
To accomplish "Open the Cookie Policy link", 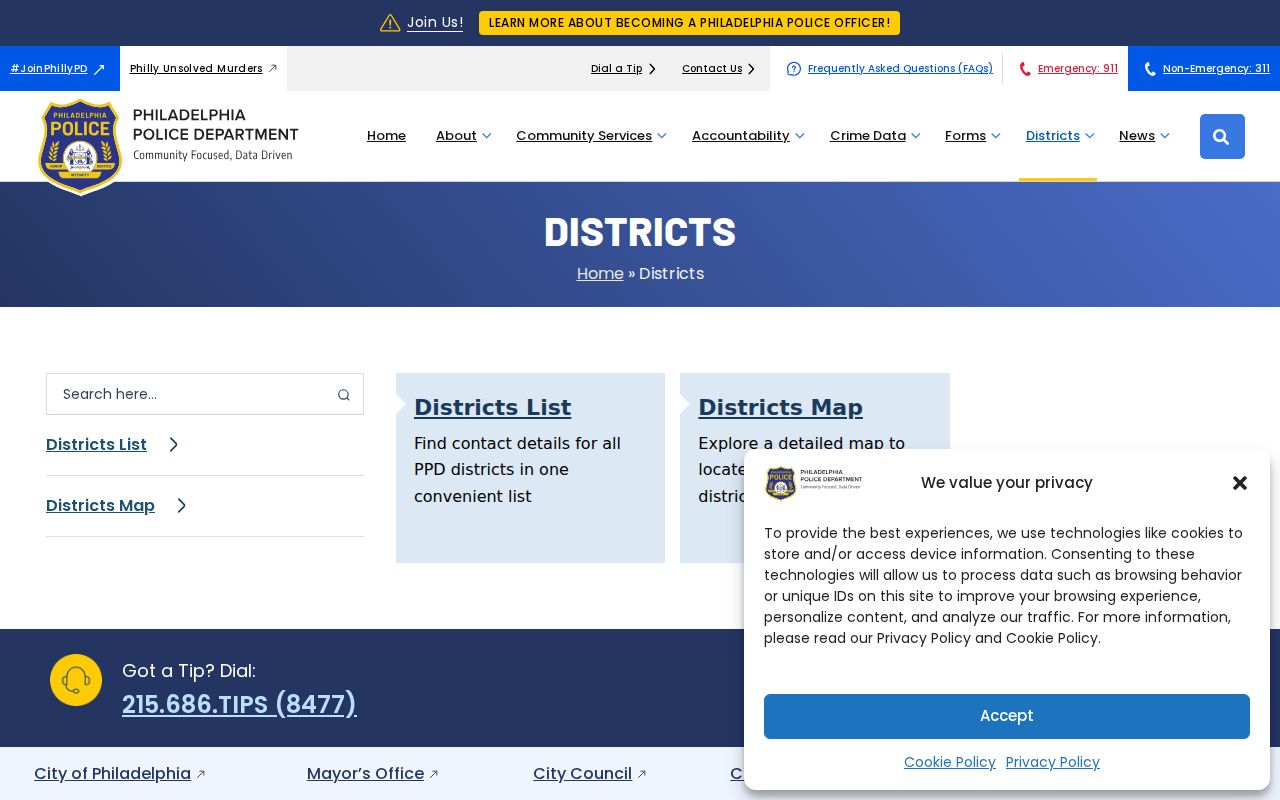I will (950, 762).
